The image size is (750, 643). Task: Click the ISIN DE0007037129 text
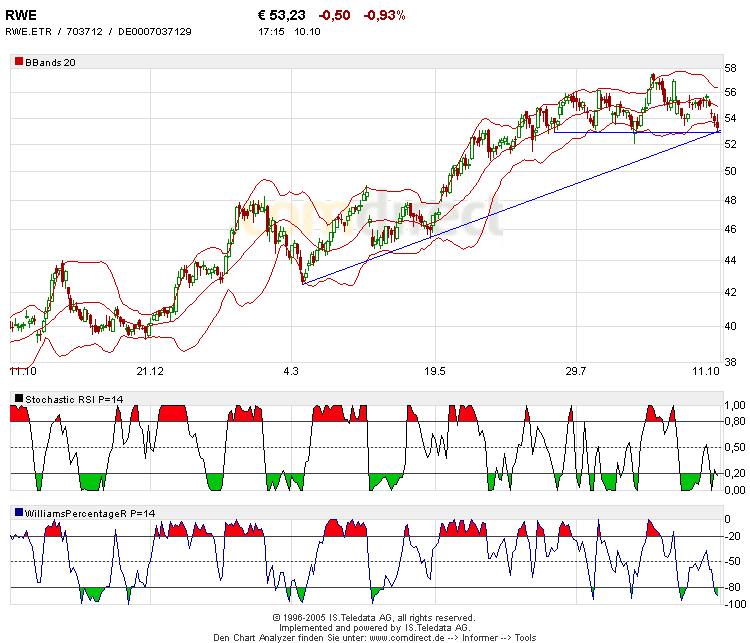[155, 32]
